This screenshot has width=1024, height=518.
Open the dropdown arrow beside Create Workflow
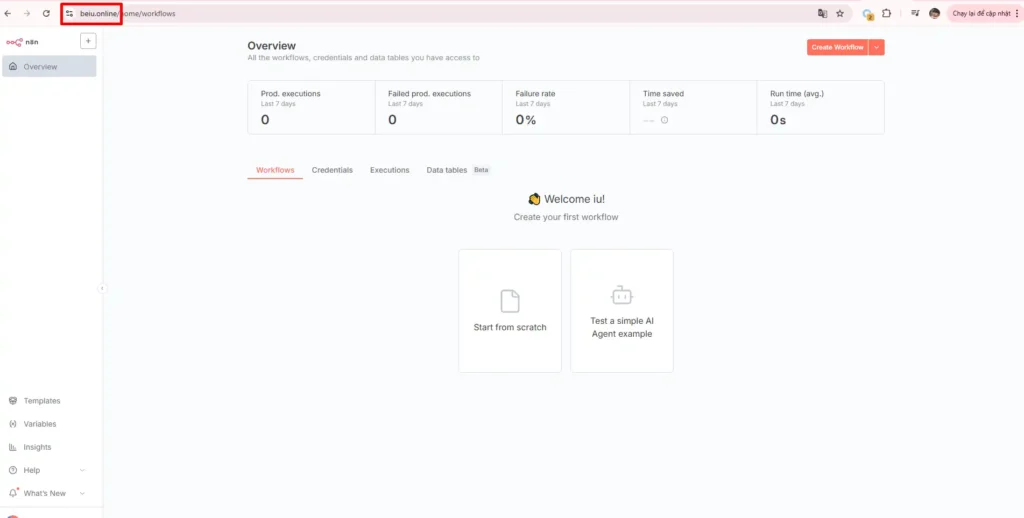coord(876,47)
